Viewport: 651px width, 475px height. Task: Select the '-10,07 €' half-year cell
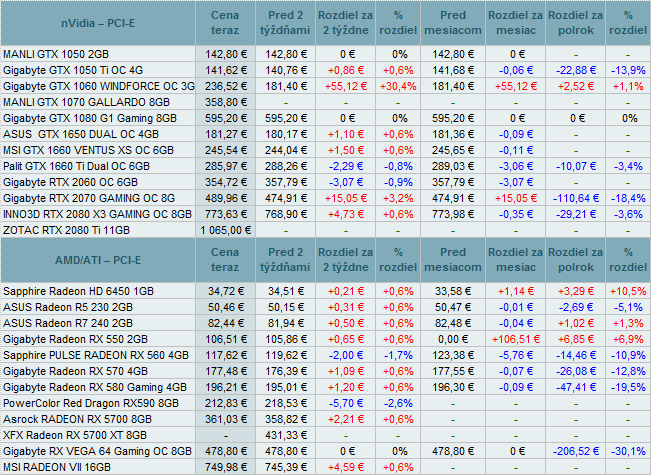(576, 166)
